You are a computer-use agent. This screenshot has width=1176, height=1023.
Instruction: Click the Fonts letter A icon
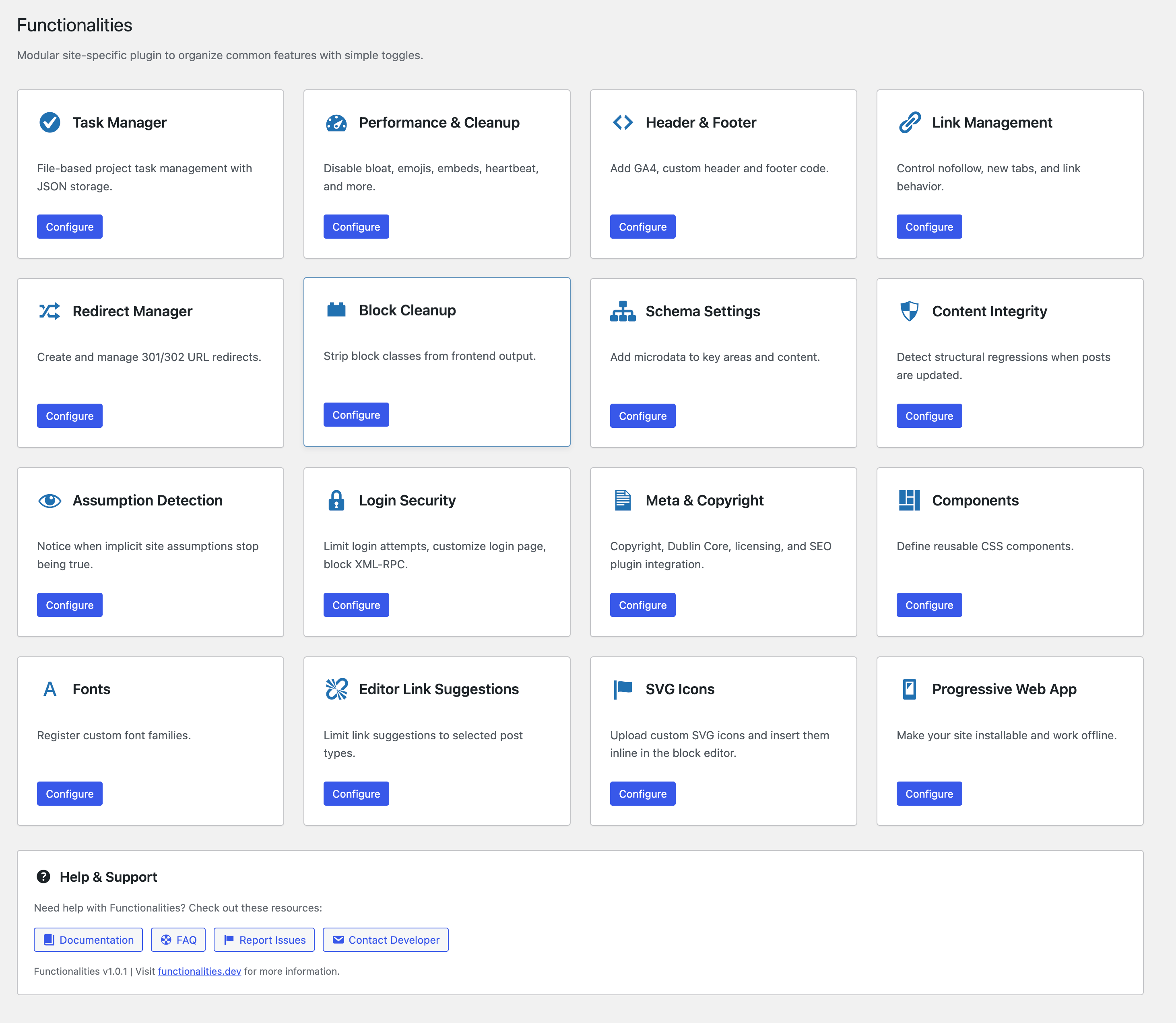coord(50,689)
